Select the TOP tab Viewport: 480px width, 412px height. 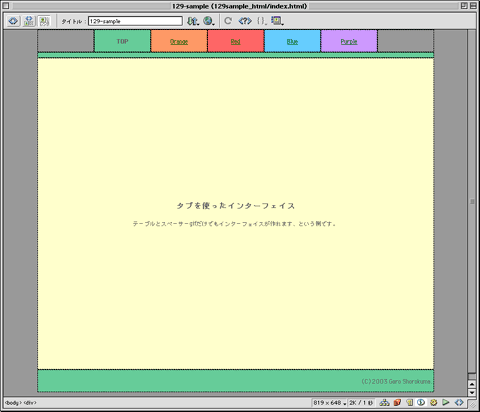(x=122, y=41)
